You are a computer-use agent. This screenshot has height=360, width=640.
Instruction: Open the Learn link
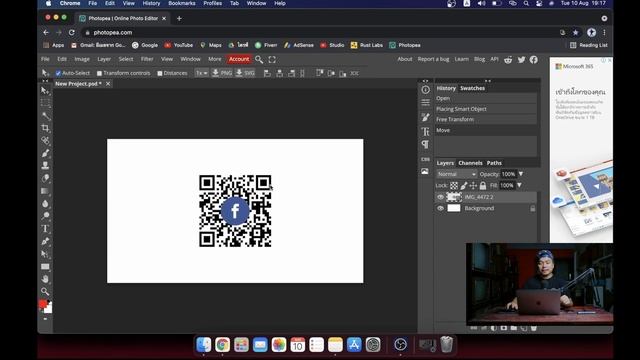click(x=461, y=59)
